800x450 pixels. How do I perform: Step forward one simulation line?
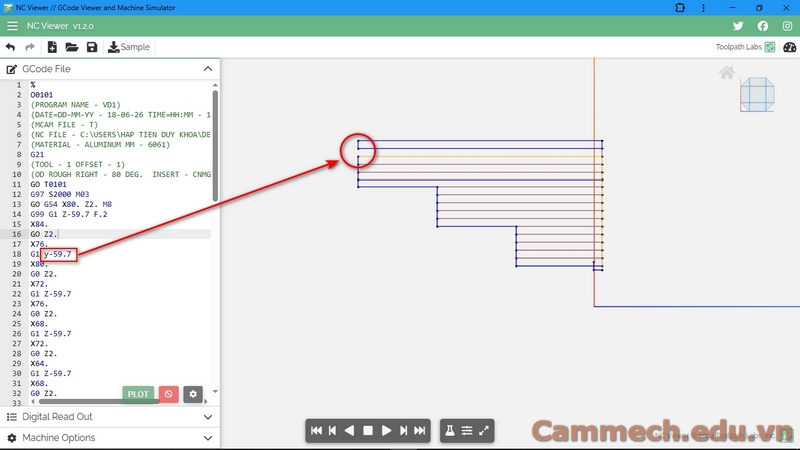[x=403, y=431]
